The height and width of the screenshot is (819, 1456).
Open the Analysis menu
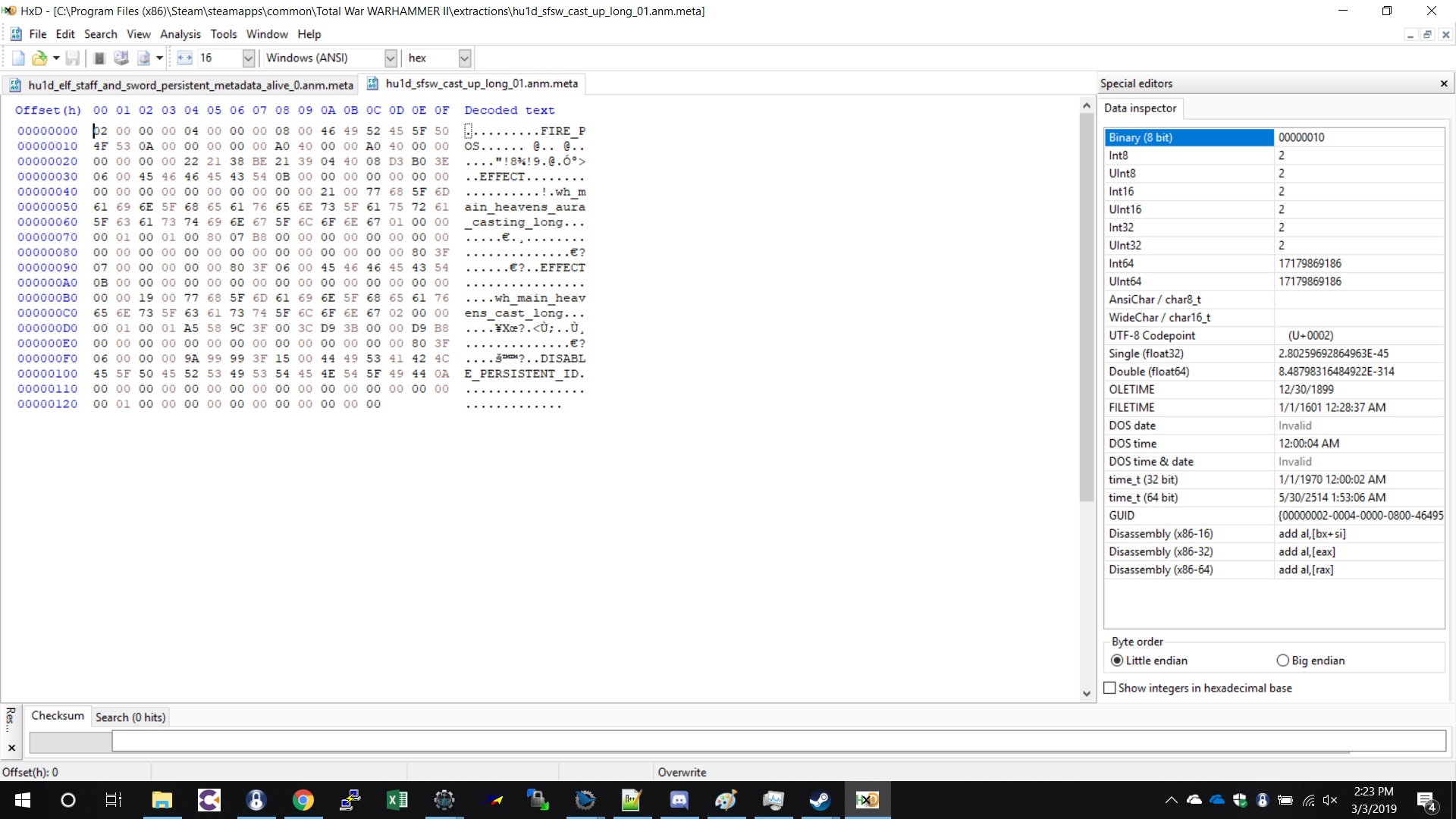click(180, 34)
